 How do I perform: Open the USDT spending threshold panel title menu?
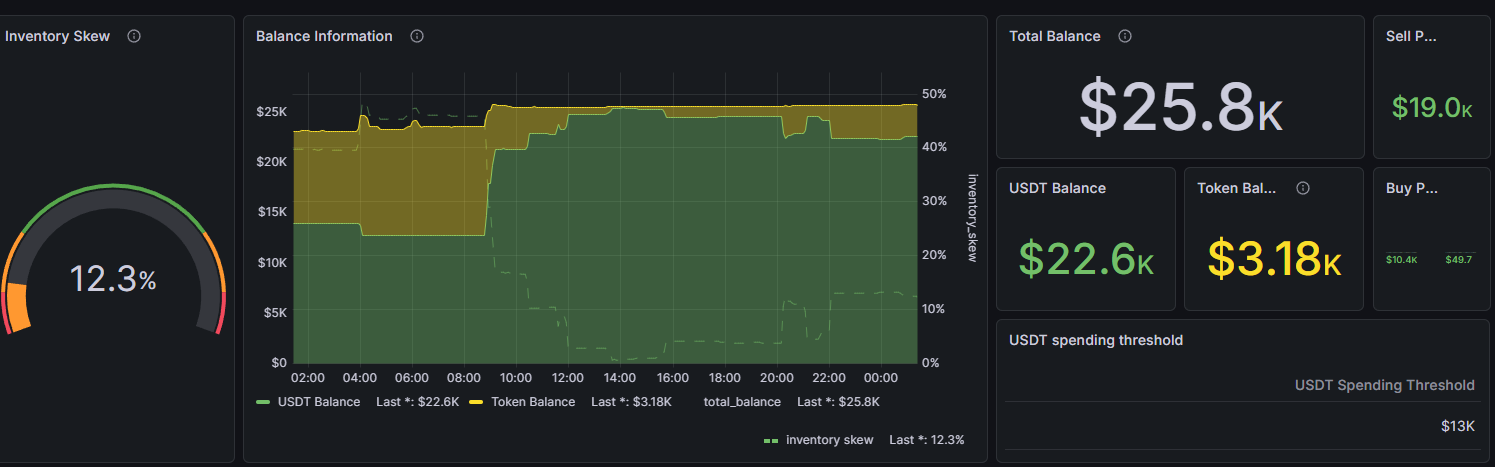1096,340
